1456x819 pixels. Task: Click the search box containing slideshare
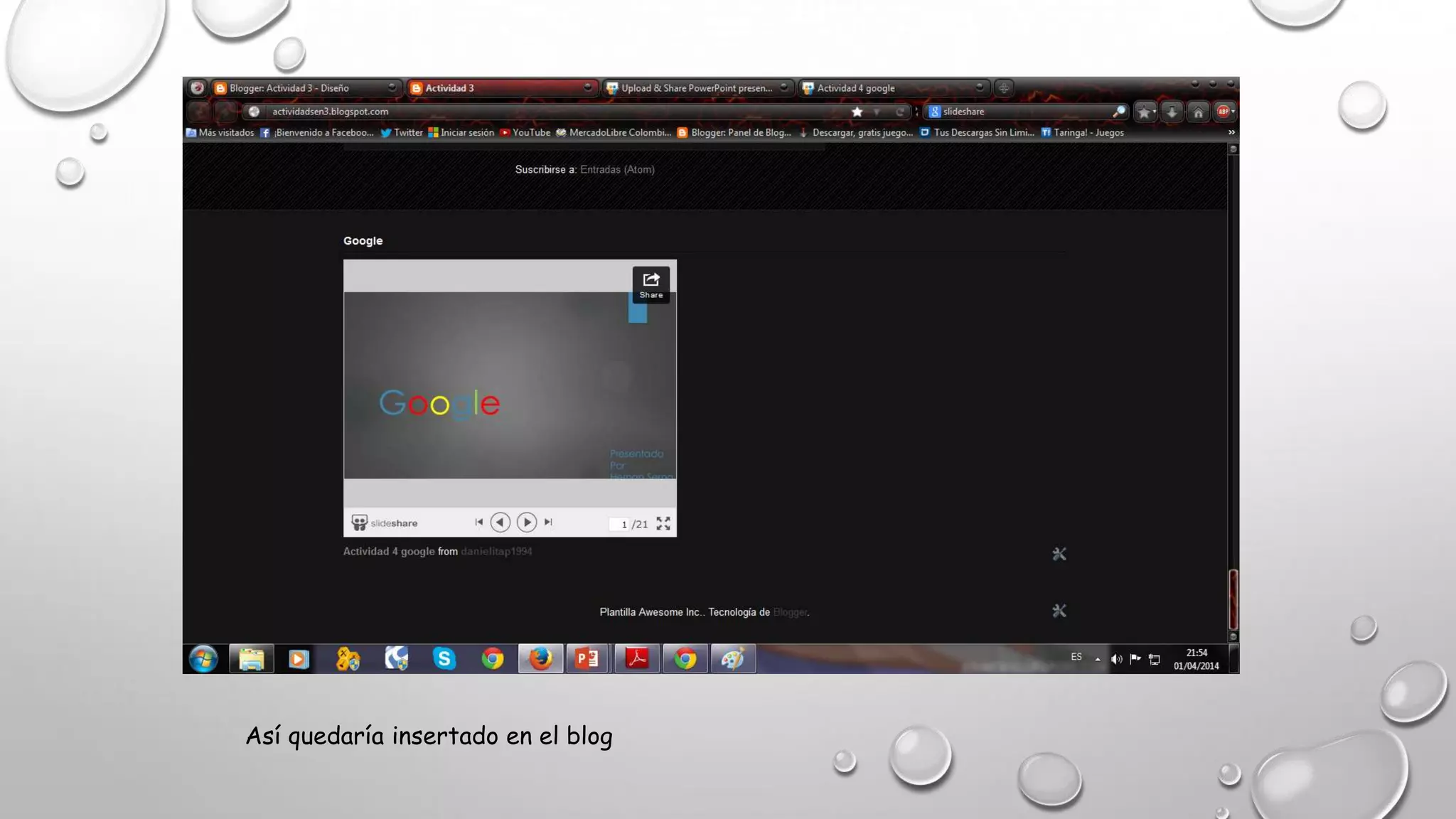point(1024,112)
